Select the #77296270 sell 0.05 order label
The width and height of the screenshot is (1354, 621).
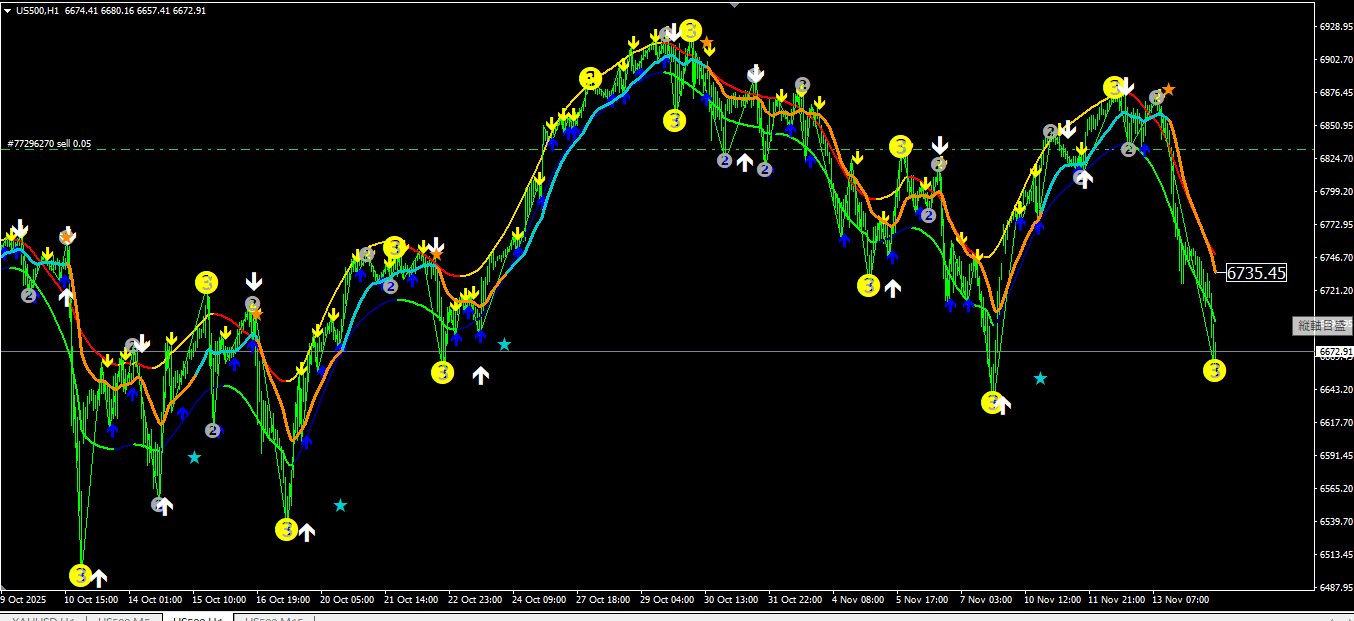coord(50,144)
